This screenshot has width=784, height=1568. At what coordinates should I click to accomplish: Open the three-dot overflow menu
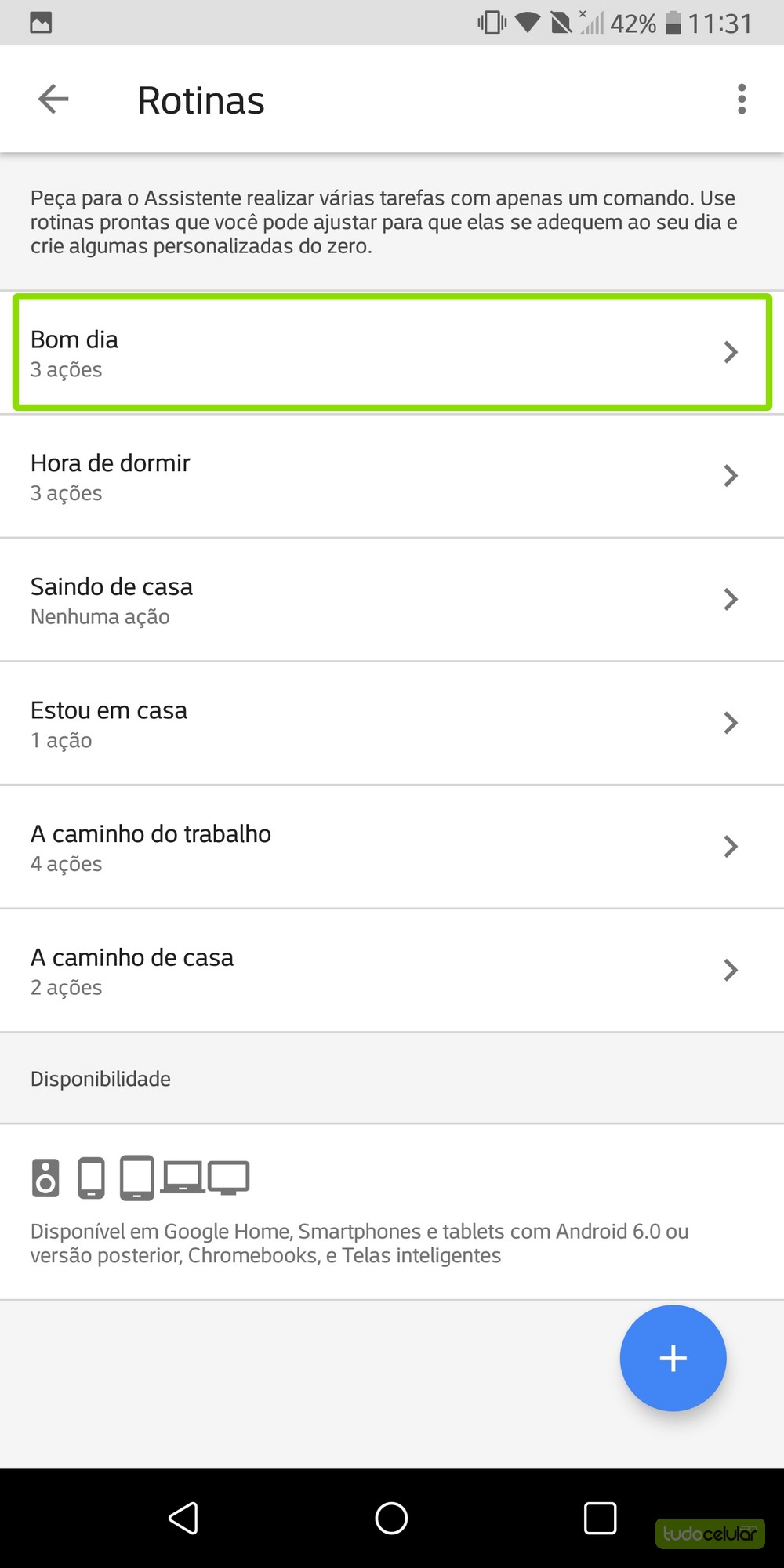pyautogui.click(x=741, y=100)
